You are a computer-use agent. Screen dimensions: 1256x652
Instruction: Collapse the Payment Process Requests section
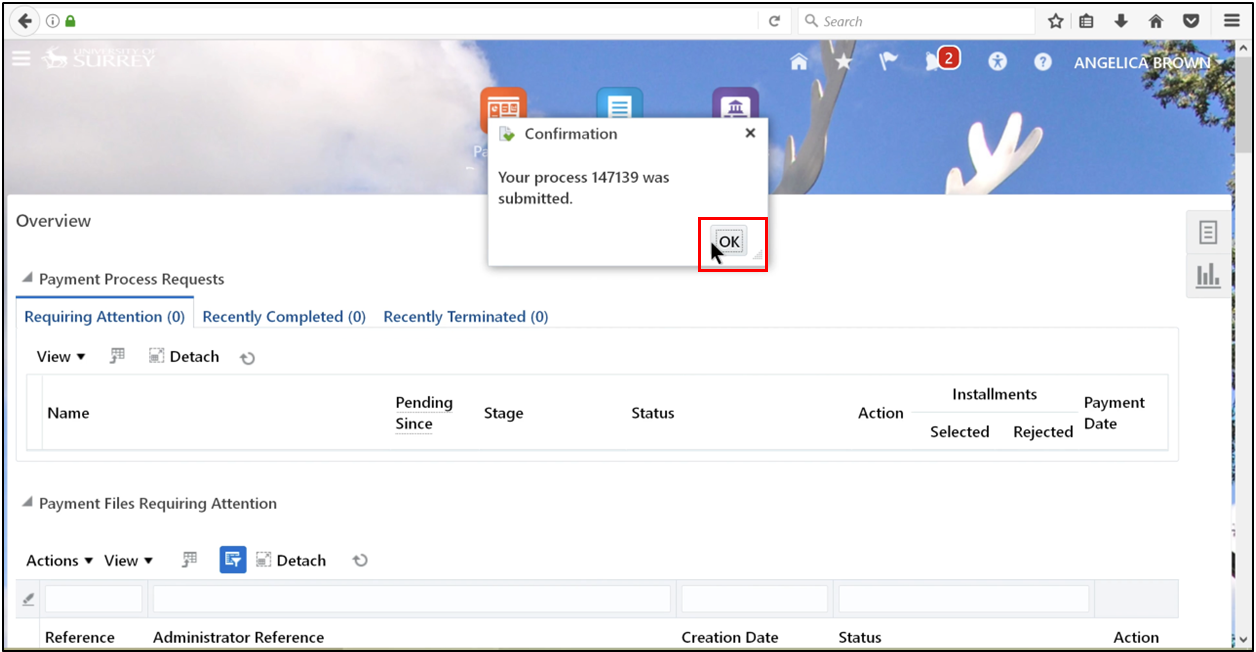pos(27,279)
